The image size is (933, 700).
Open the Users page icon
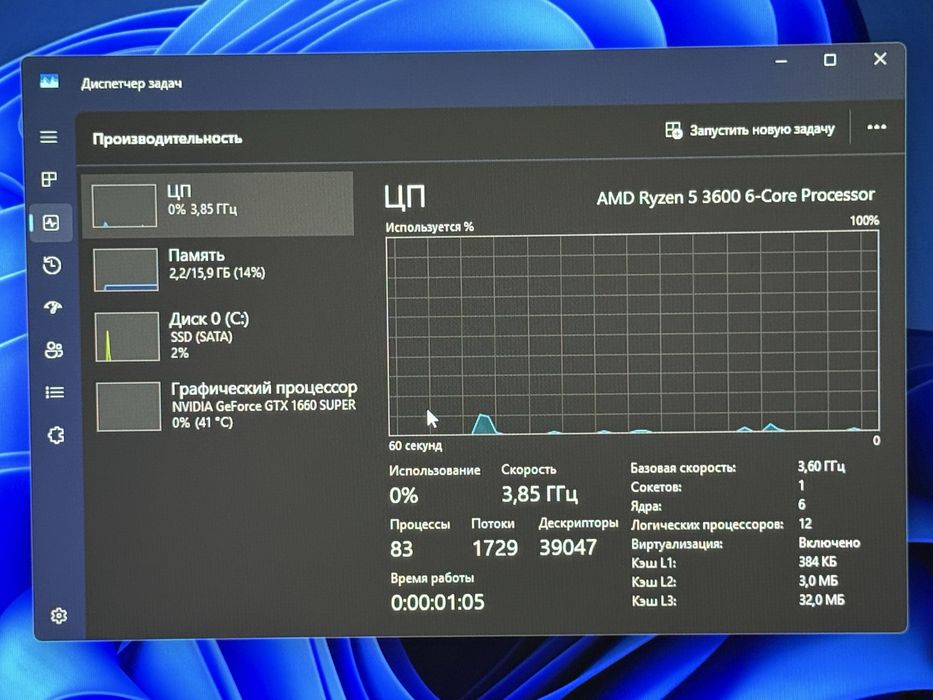click(54, 349)
